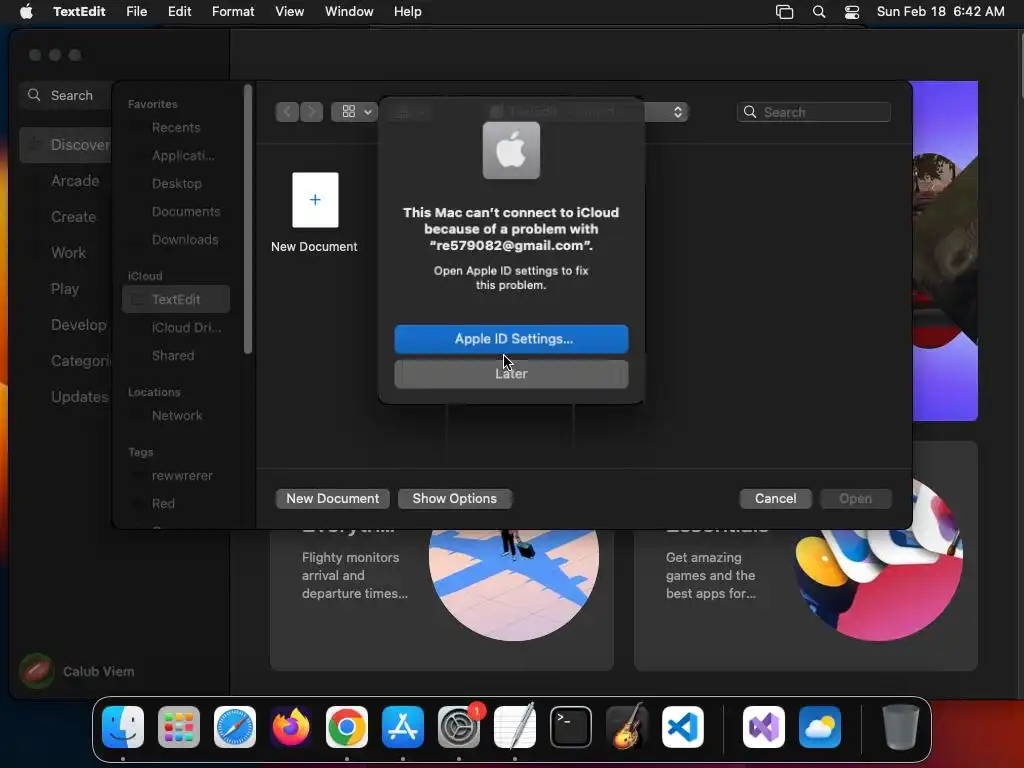Open Finder from the Dock
The image size is (1024, 768).
point(123,727)
